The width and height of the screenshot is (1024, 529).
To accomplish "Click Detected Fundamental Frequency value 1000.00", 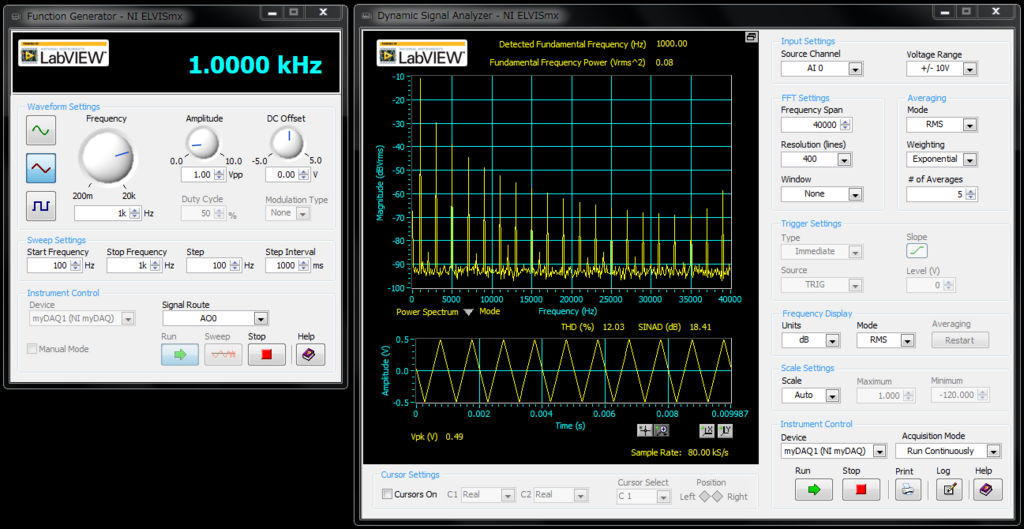I will [x=671, y=44].
